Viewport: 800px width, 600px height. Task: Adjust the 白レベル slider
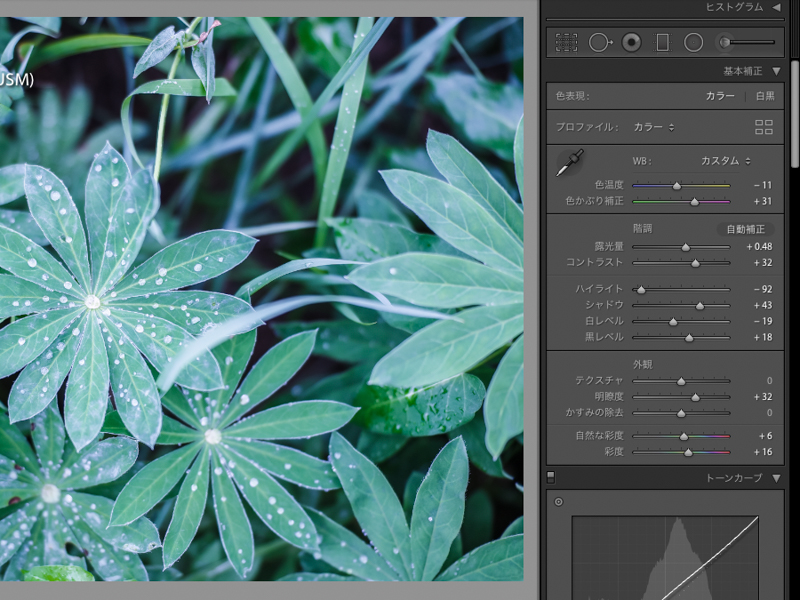(681, 321)
